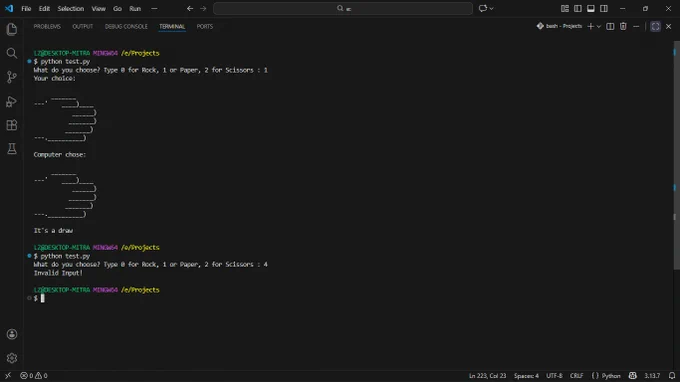This screenshot has width=680, height=382.
Task: Toggle the secondary side bar
Action: (x=604, y=8)
